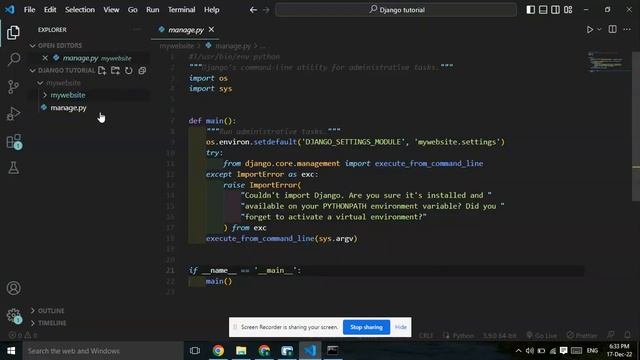
Task: Run the Python file with play button
Action: [x=590, y=29]
